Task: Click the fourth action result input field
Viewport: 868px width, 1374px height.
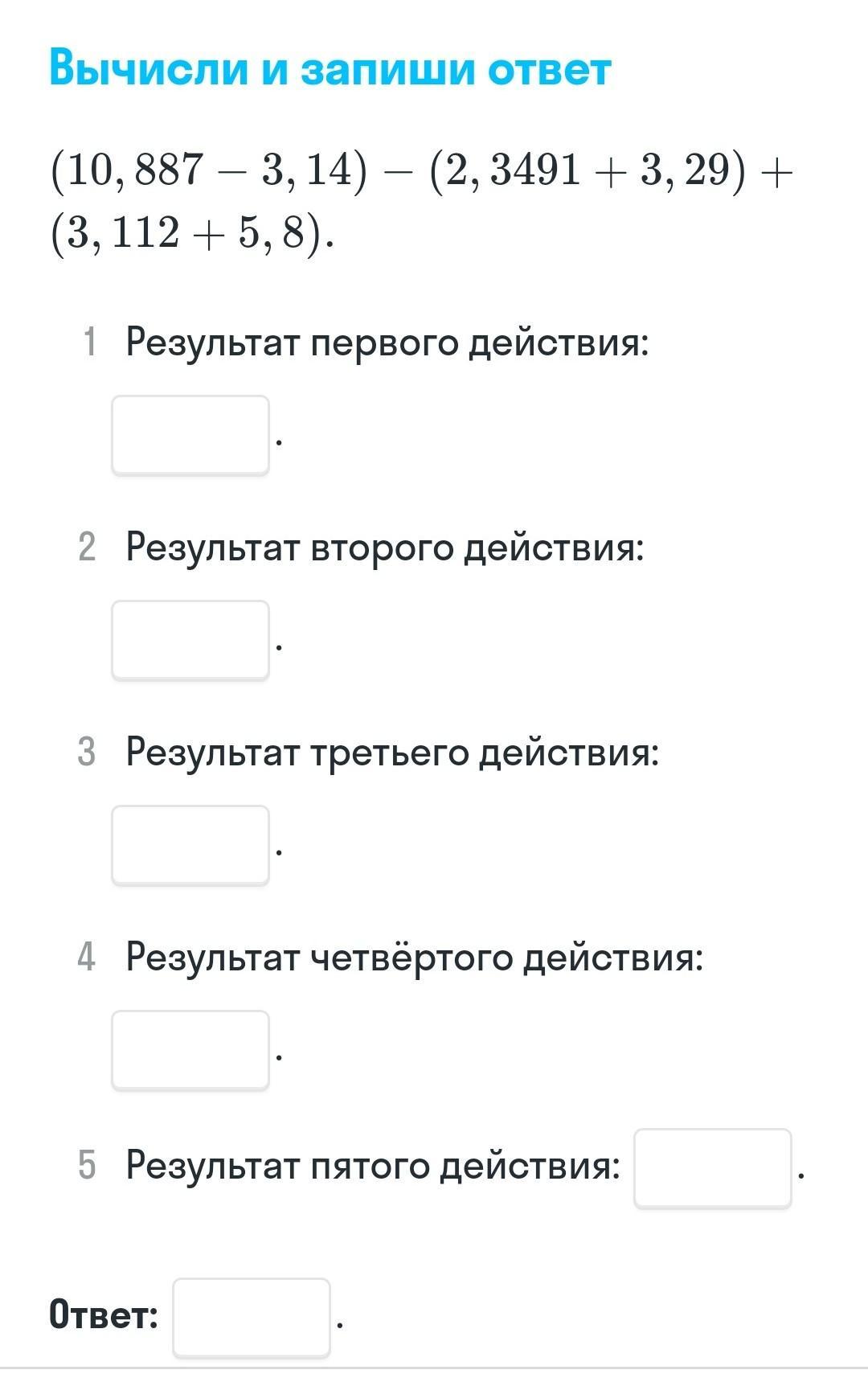Action: [x=190, y=1049]
